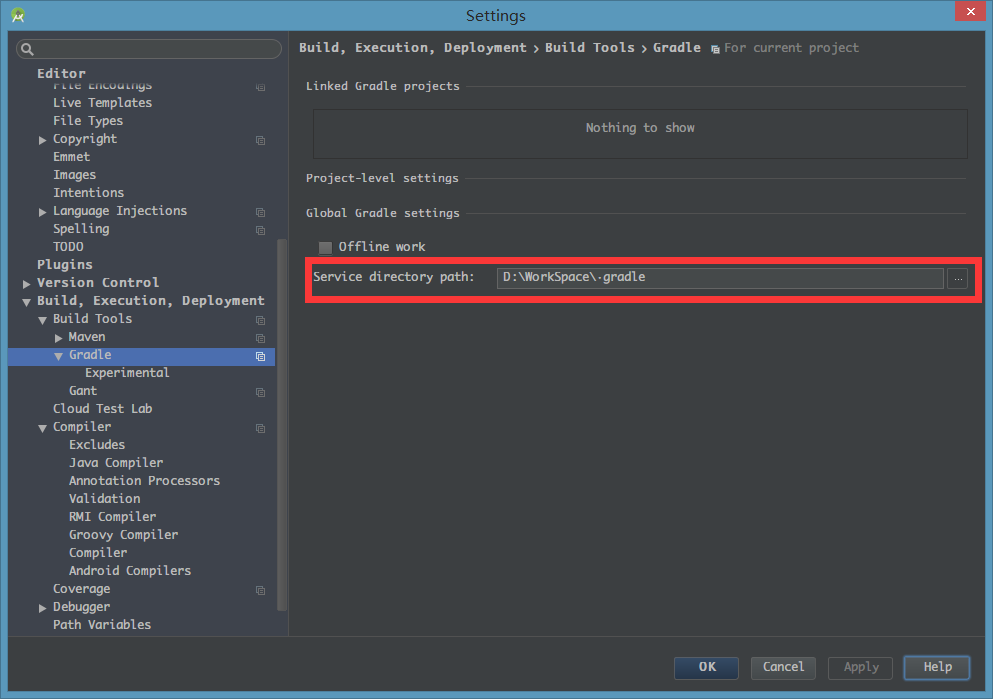Click the project-level icon in the Compiler group row
Screen dimensions: 993x699
tap(260, 429)
